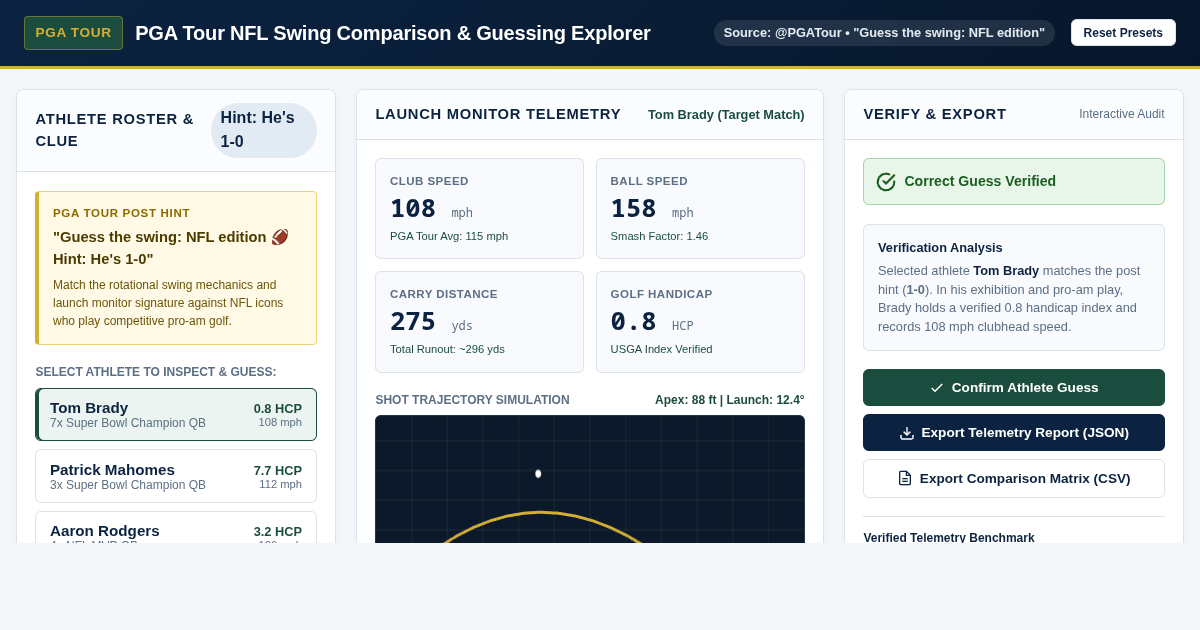Click the 'SELECT ATHLETE TO INSPECT & GUESS' label
This screenshot has height=630, width=1200.
tap(156, 372)
